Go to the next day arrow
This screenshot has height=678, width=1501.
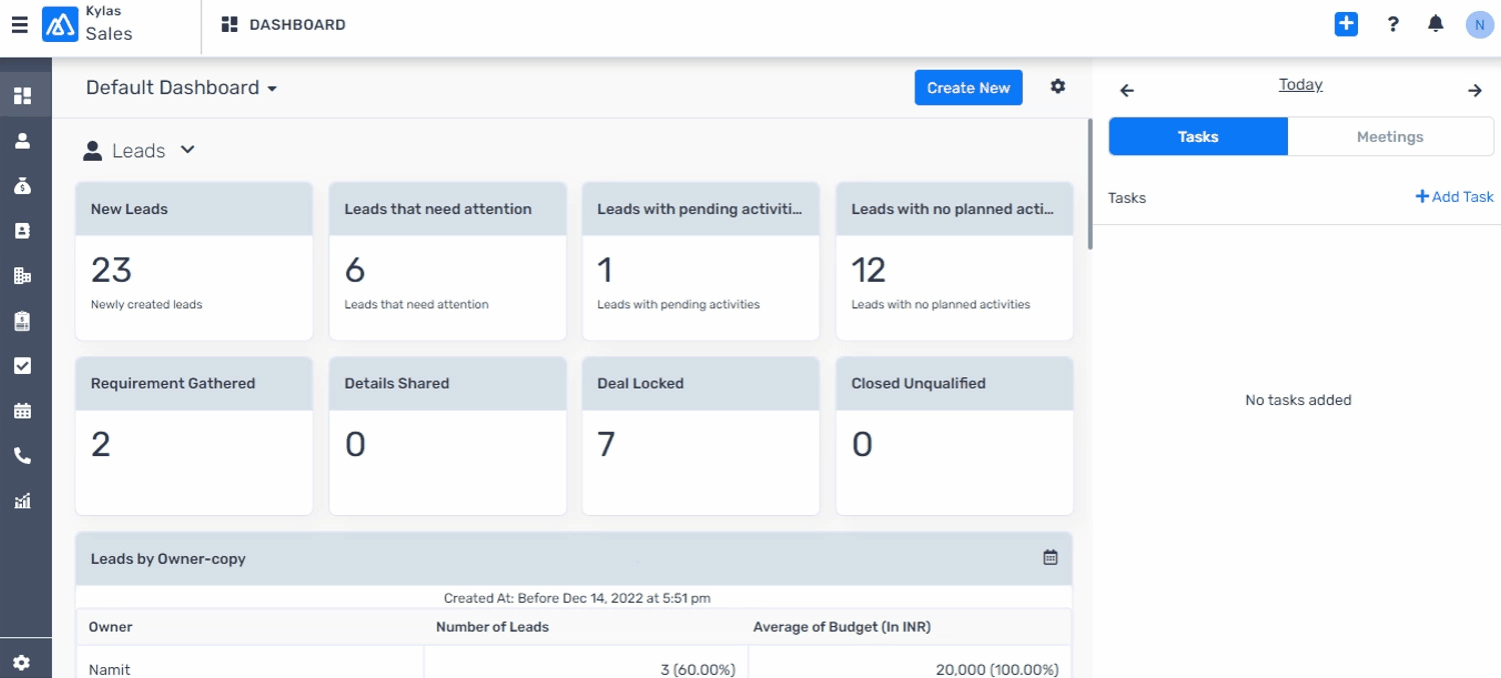pos(1474,91)
